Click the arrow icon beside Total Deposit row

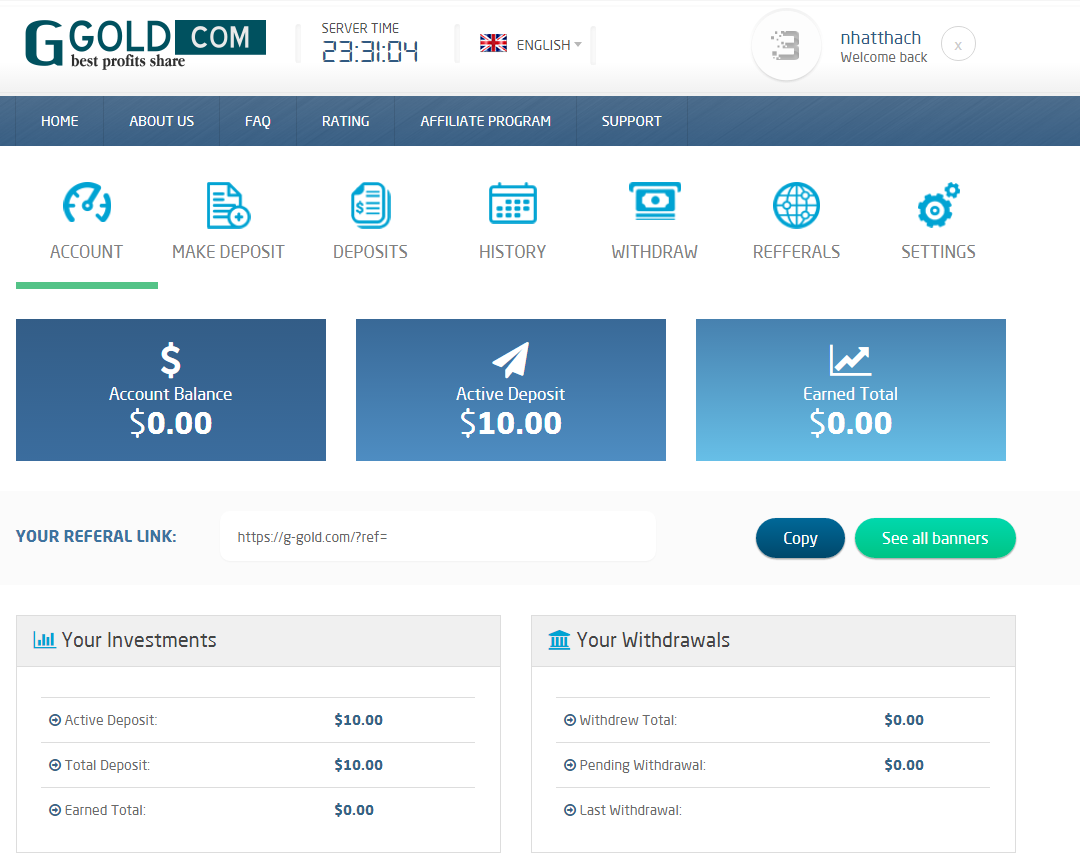click(x=55, y=765)
